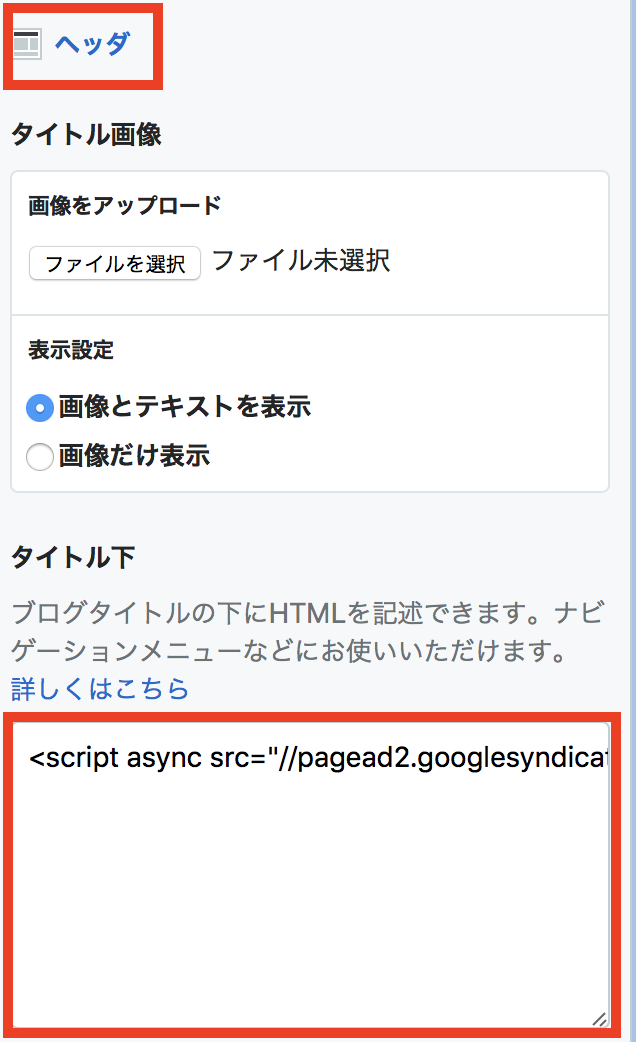Select the 画像とテキストを表示 radio button
The width and height of the screenshot is (636, 1042).
40,407
